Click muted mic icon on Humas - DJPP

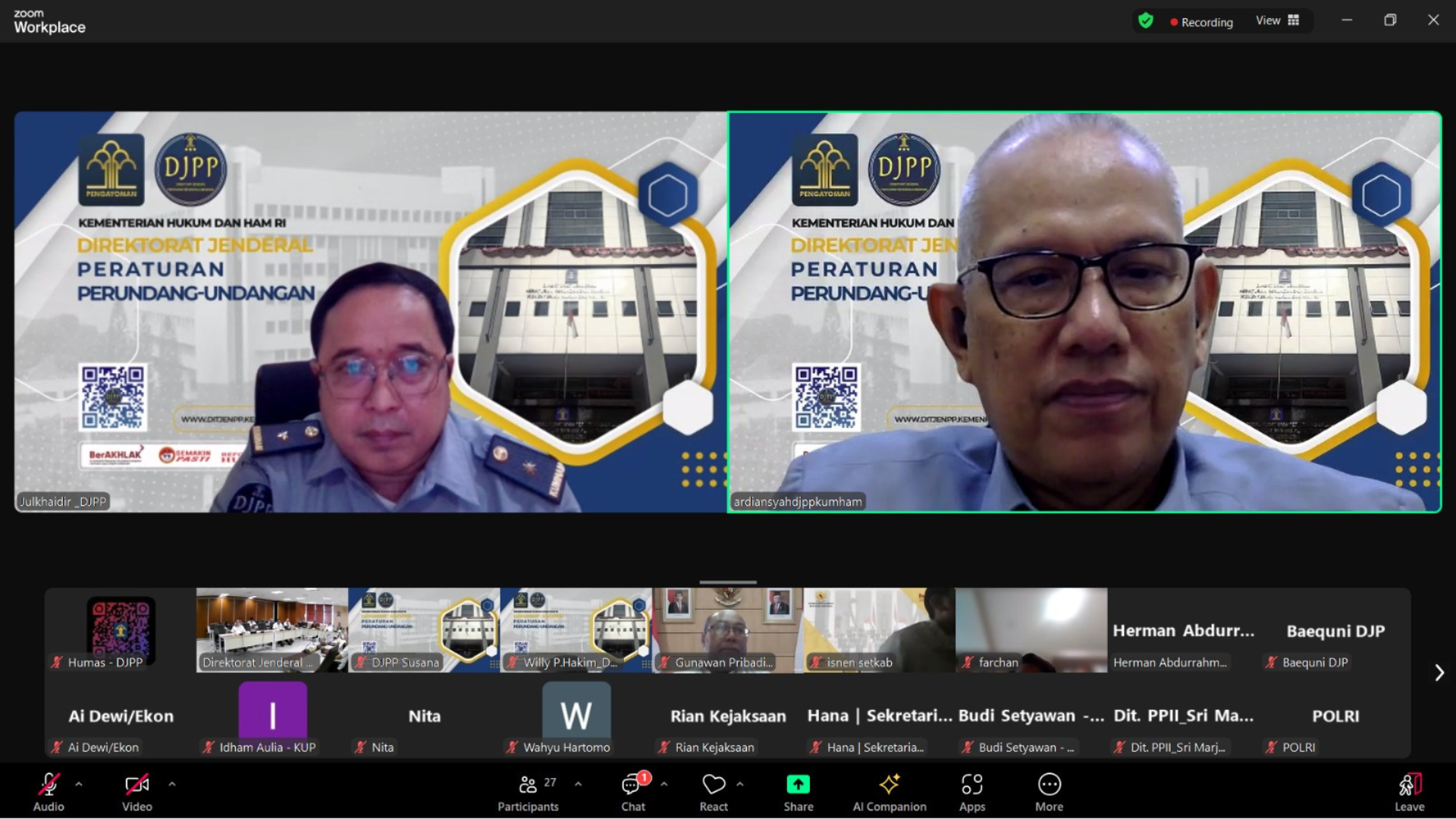coord(57,662)
